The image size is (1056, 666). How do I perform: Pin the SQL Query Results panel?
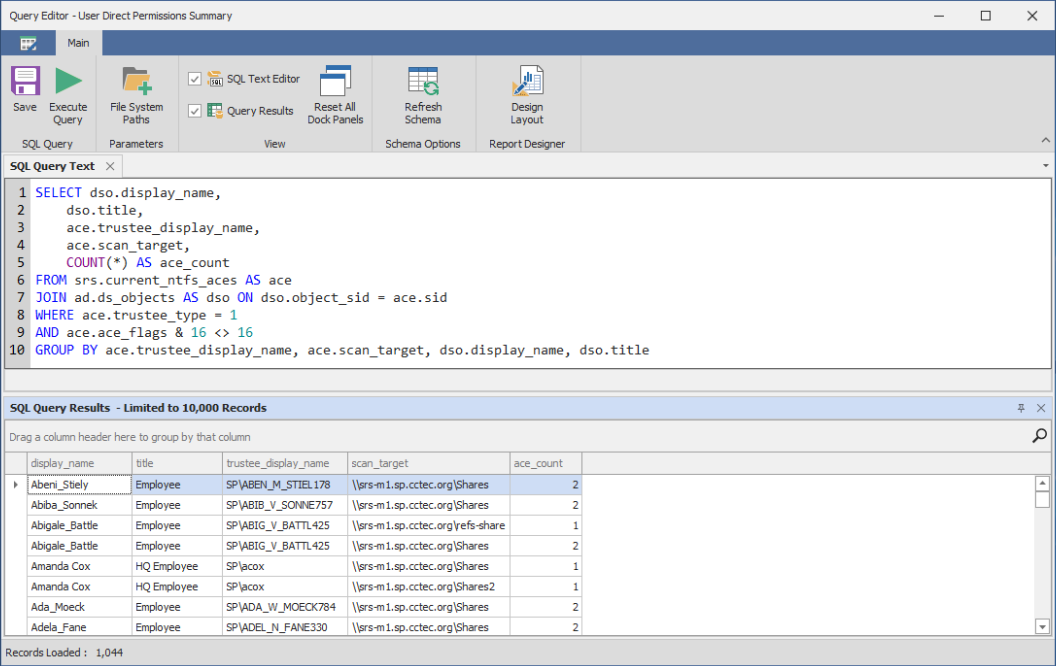[1021, 408]
